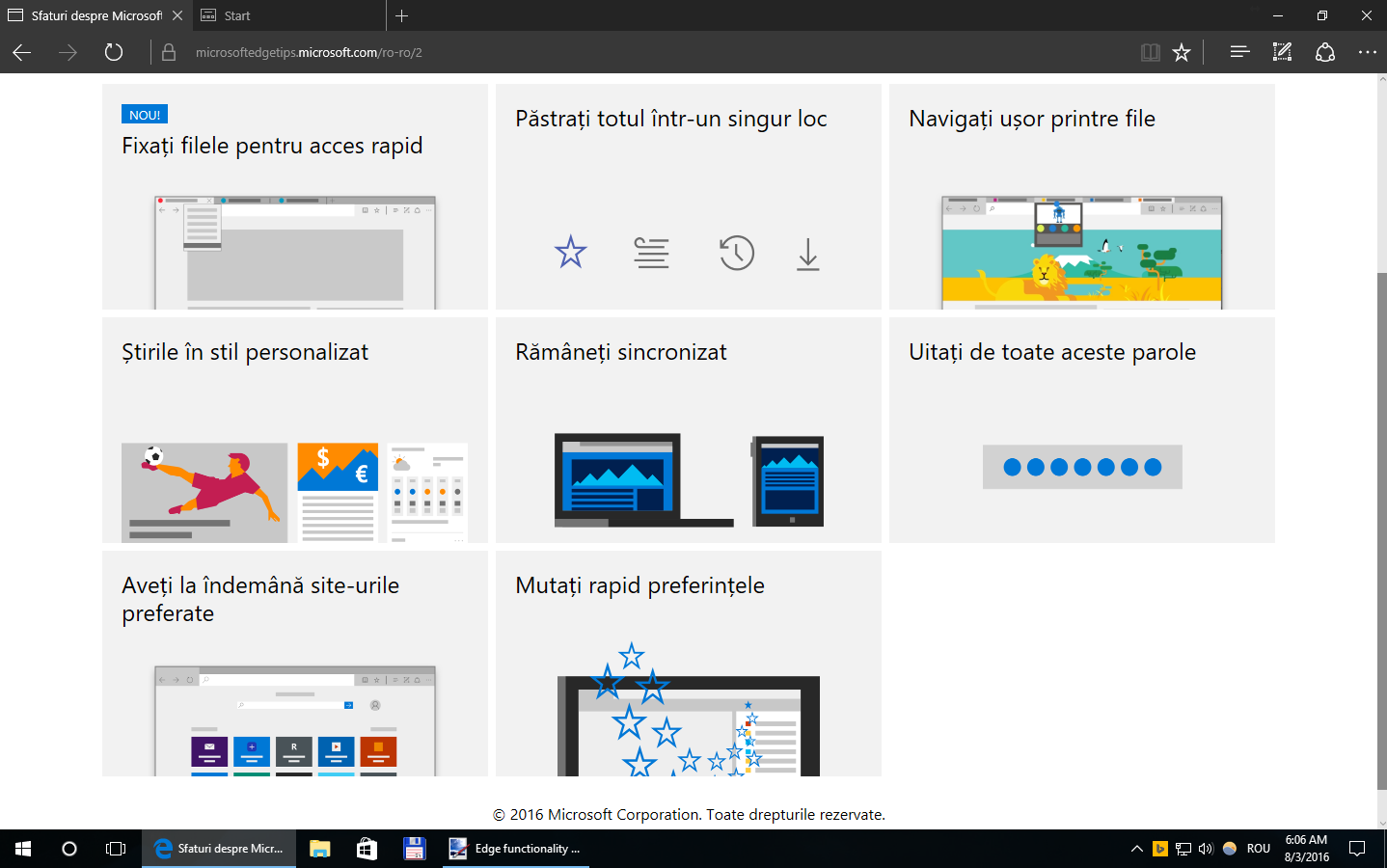
Task: Change ROU keyboard input language
Action: click(1259, 849)
